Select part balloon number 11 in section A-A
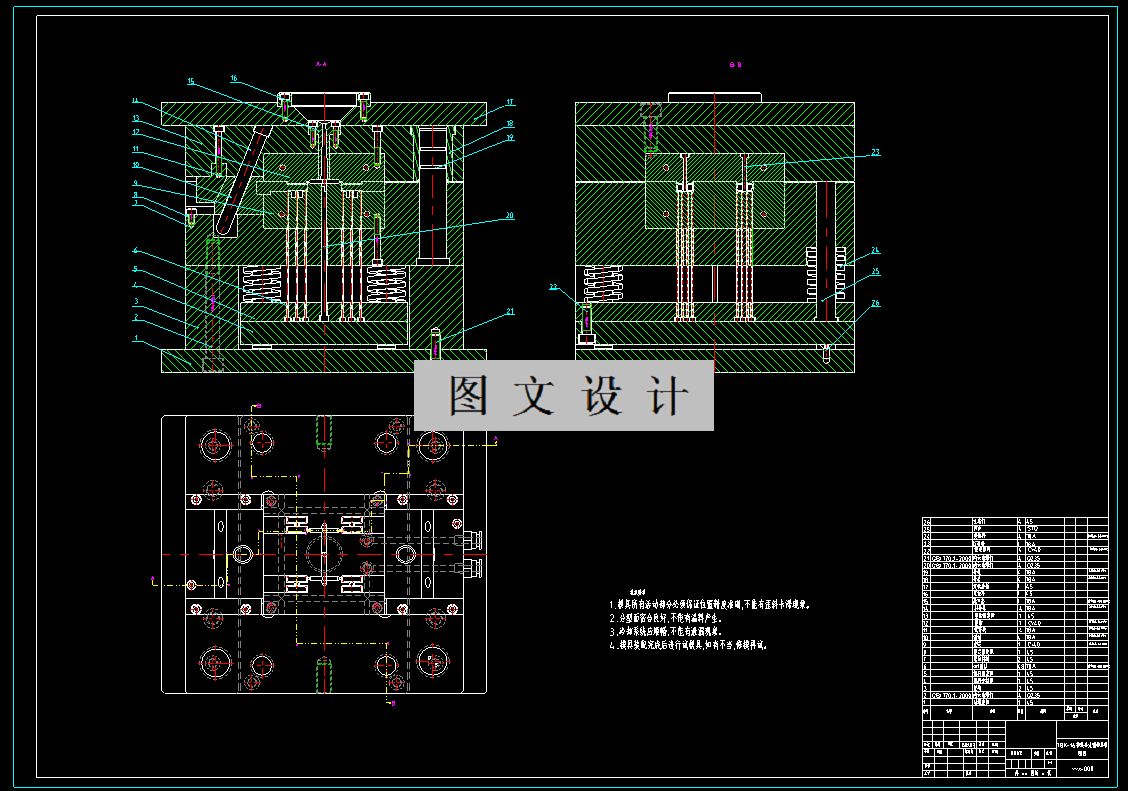 135,149
